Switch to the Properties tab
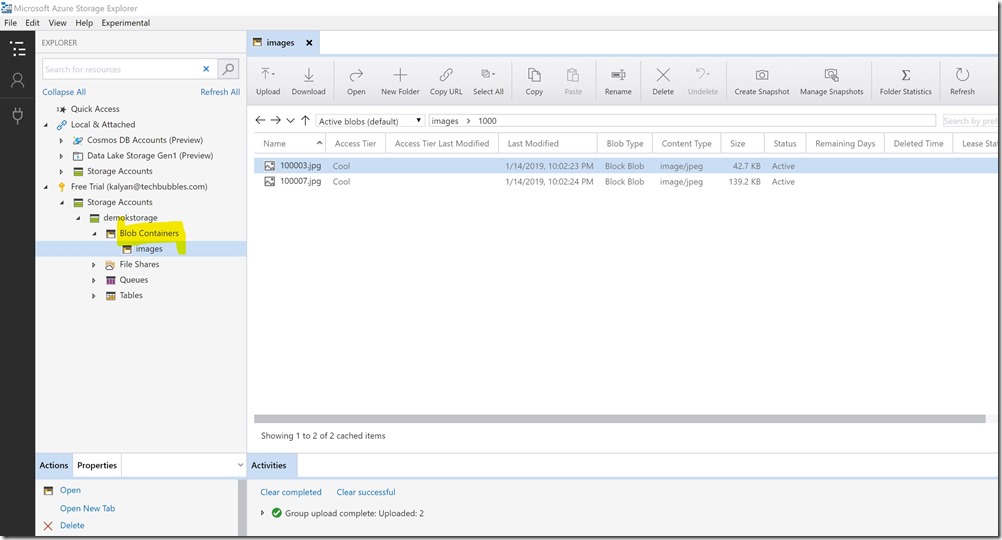Viewport: 1002px width, 540px height. [x=97, y=465]
